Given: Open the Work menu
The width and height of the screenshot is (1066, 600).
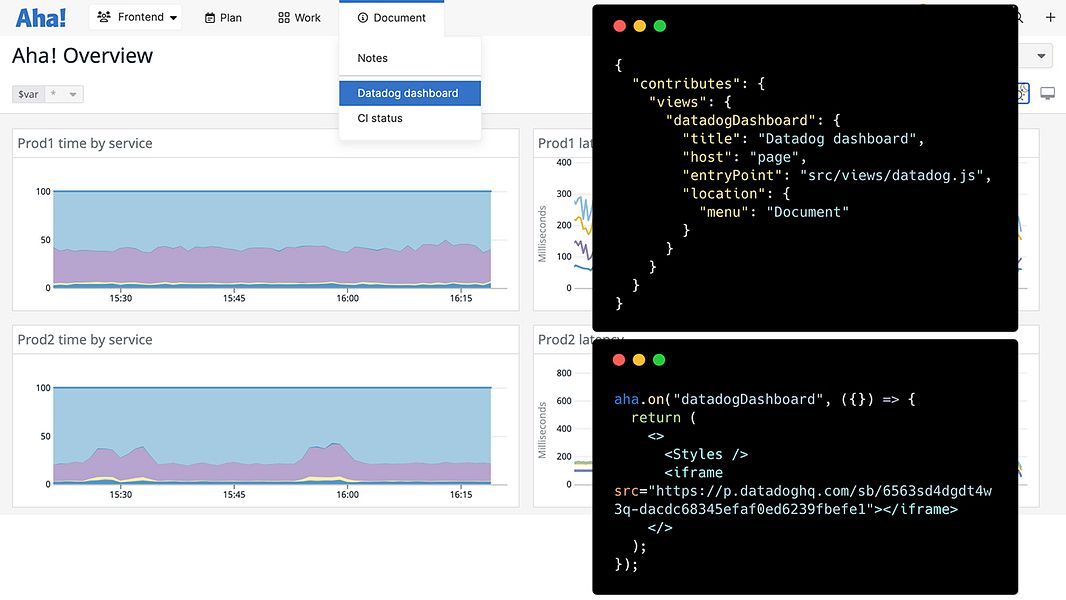Looking at the screenshot, I should [299, 18].
